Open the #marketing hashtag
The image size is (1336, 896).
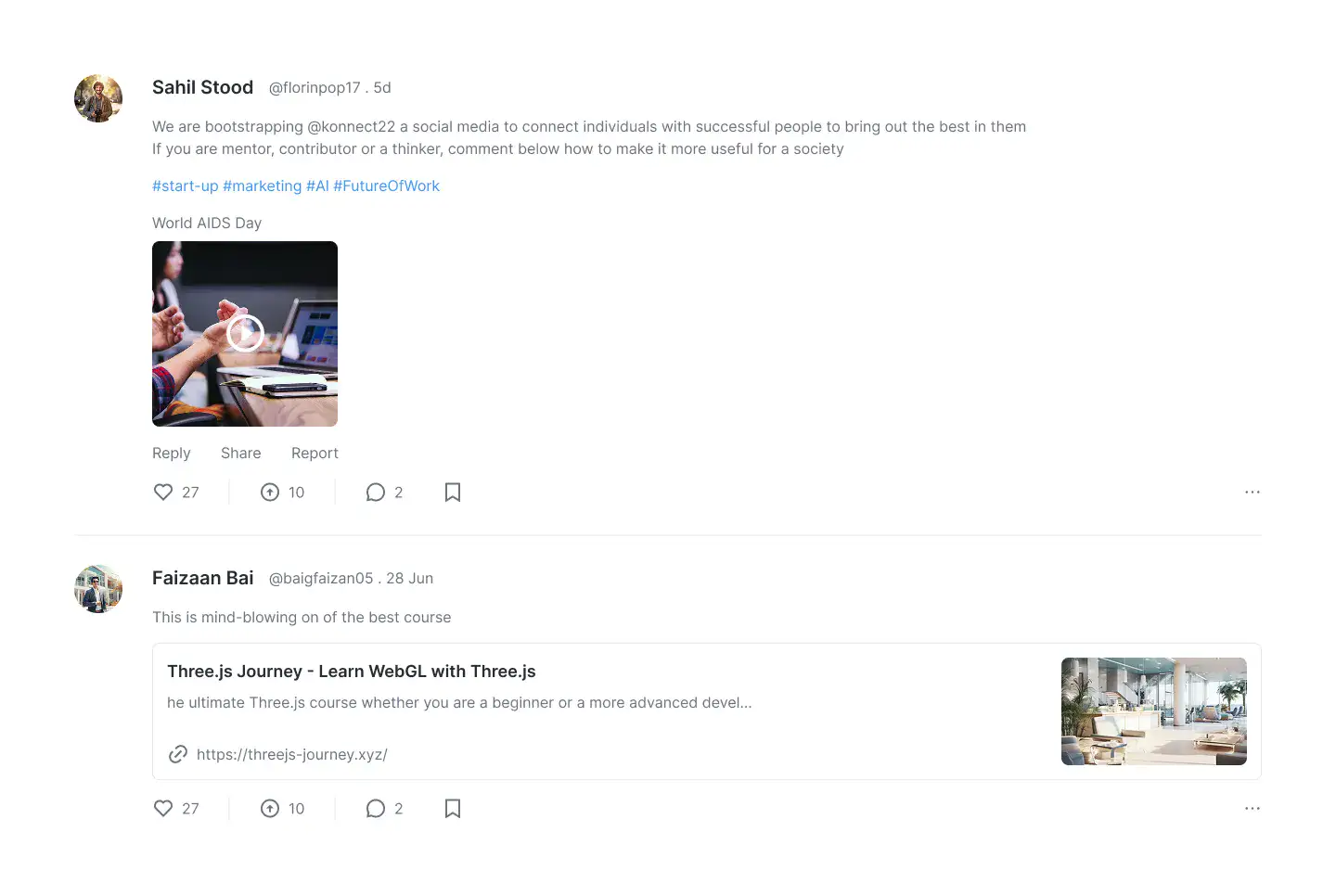coord(263,186)
